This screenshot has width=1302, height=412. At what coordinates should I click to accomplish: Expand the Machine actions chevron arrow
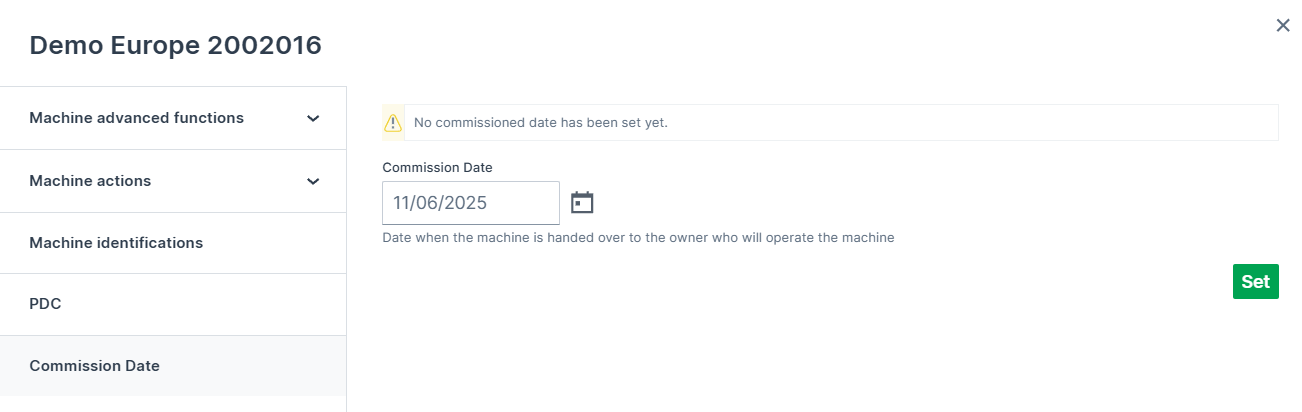tap(313, 181)
